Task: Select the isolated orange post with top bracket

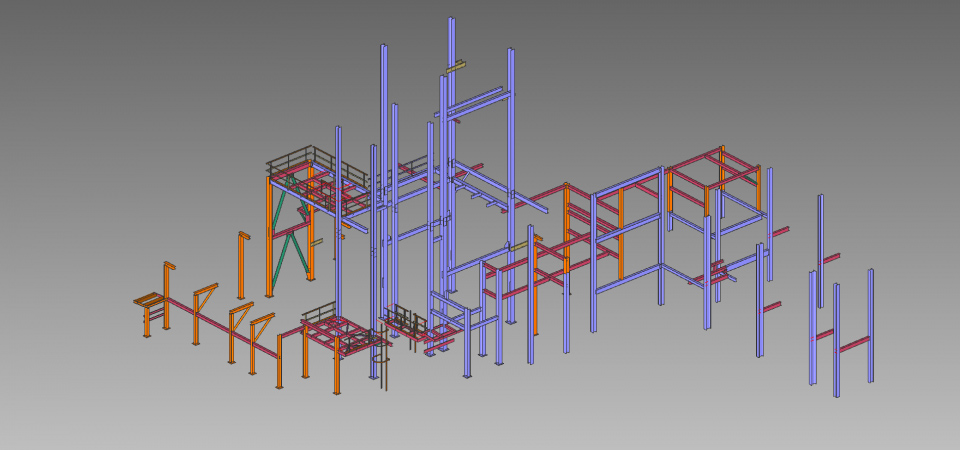Action: pos(242,265)
